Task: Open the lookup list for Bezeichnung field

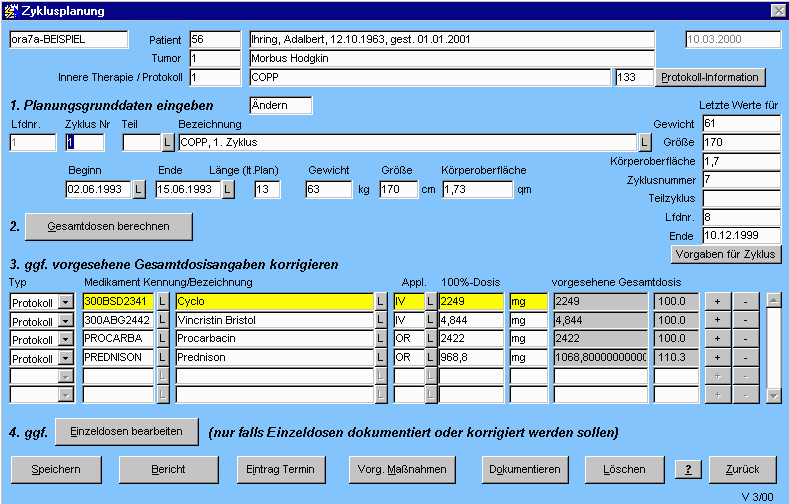Action: (644, 142)
